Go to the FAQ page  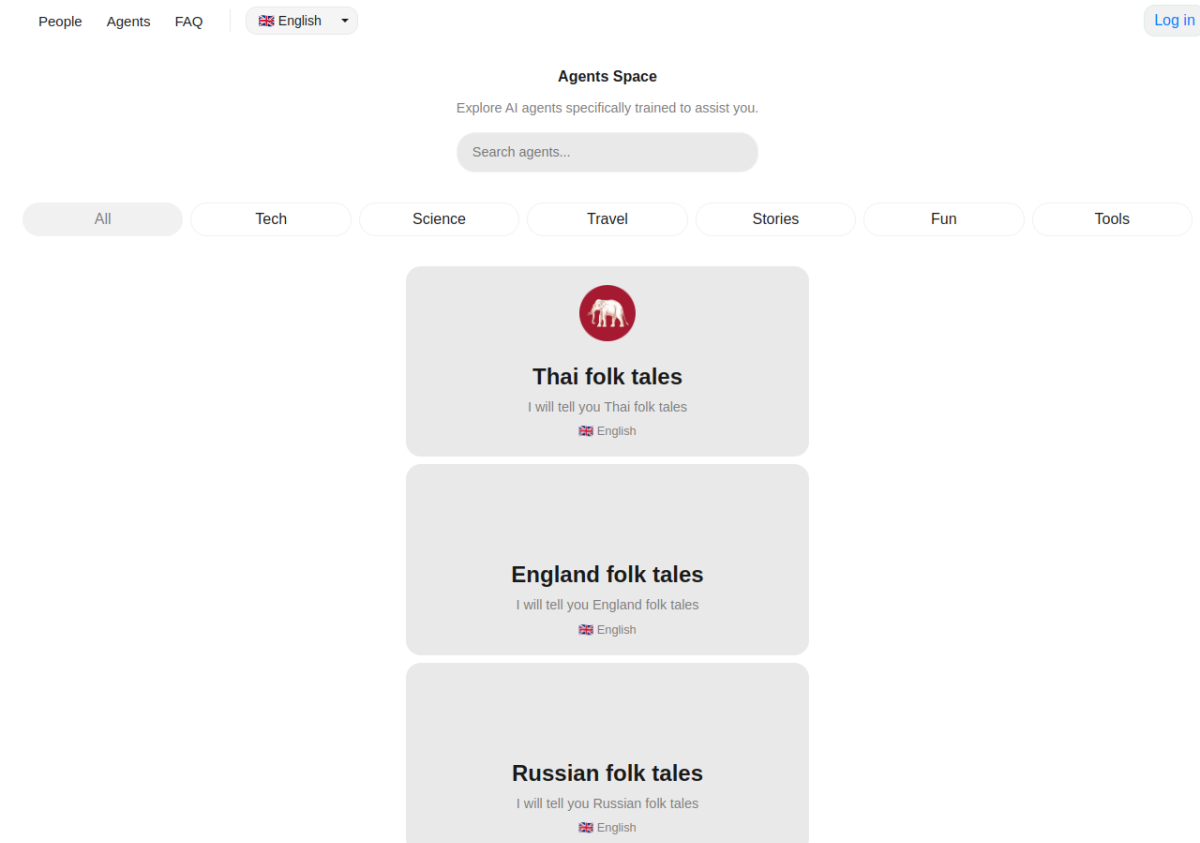(x=189, y=21)
